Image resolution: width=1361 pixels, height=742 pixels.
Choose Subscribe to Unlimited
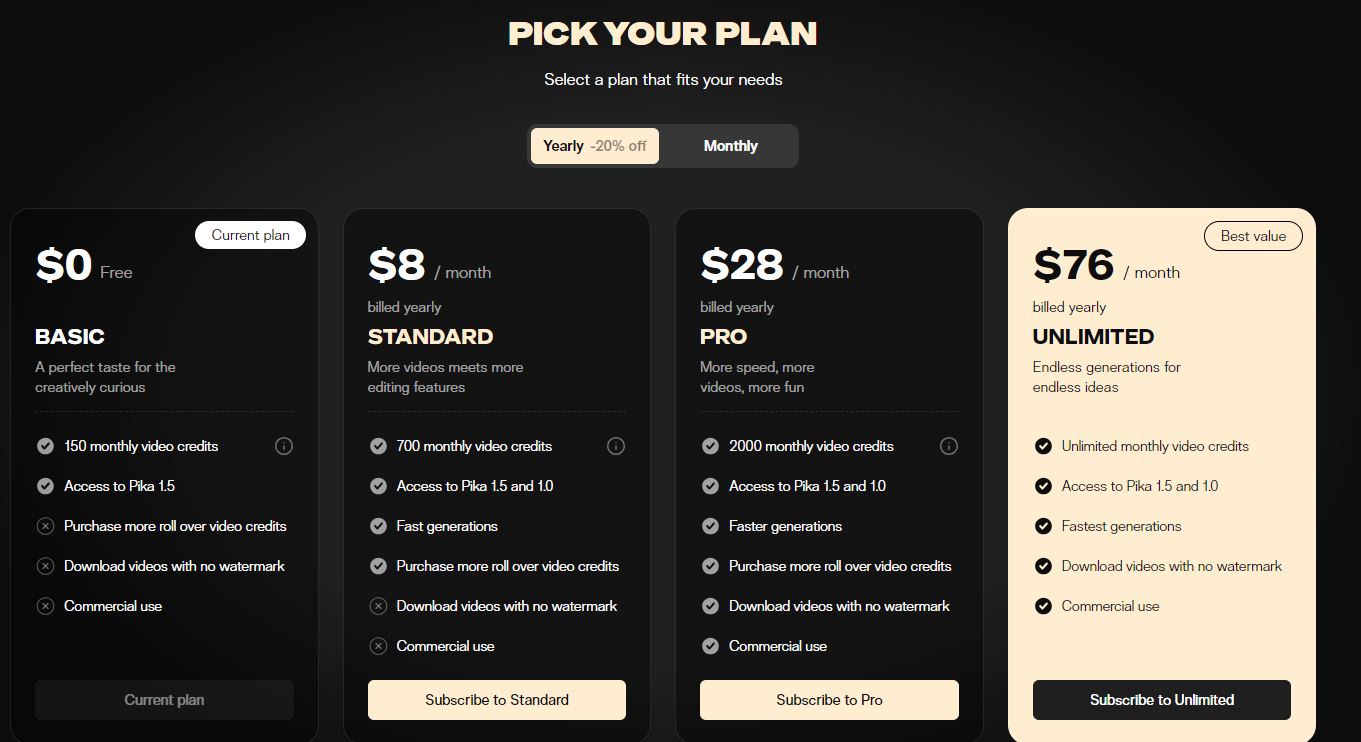(x=1161, y=700)
